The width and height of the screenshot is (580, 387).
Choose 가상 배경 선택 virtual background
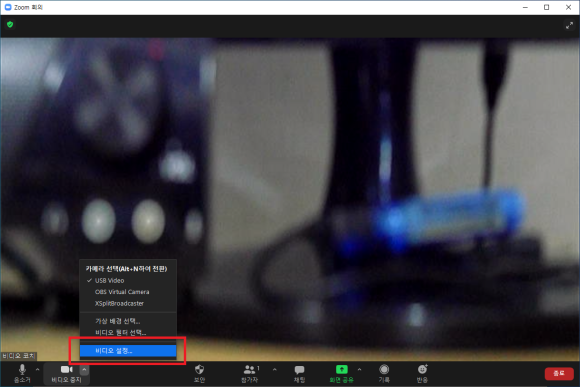tap(128, 321)
